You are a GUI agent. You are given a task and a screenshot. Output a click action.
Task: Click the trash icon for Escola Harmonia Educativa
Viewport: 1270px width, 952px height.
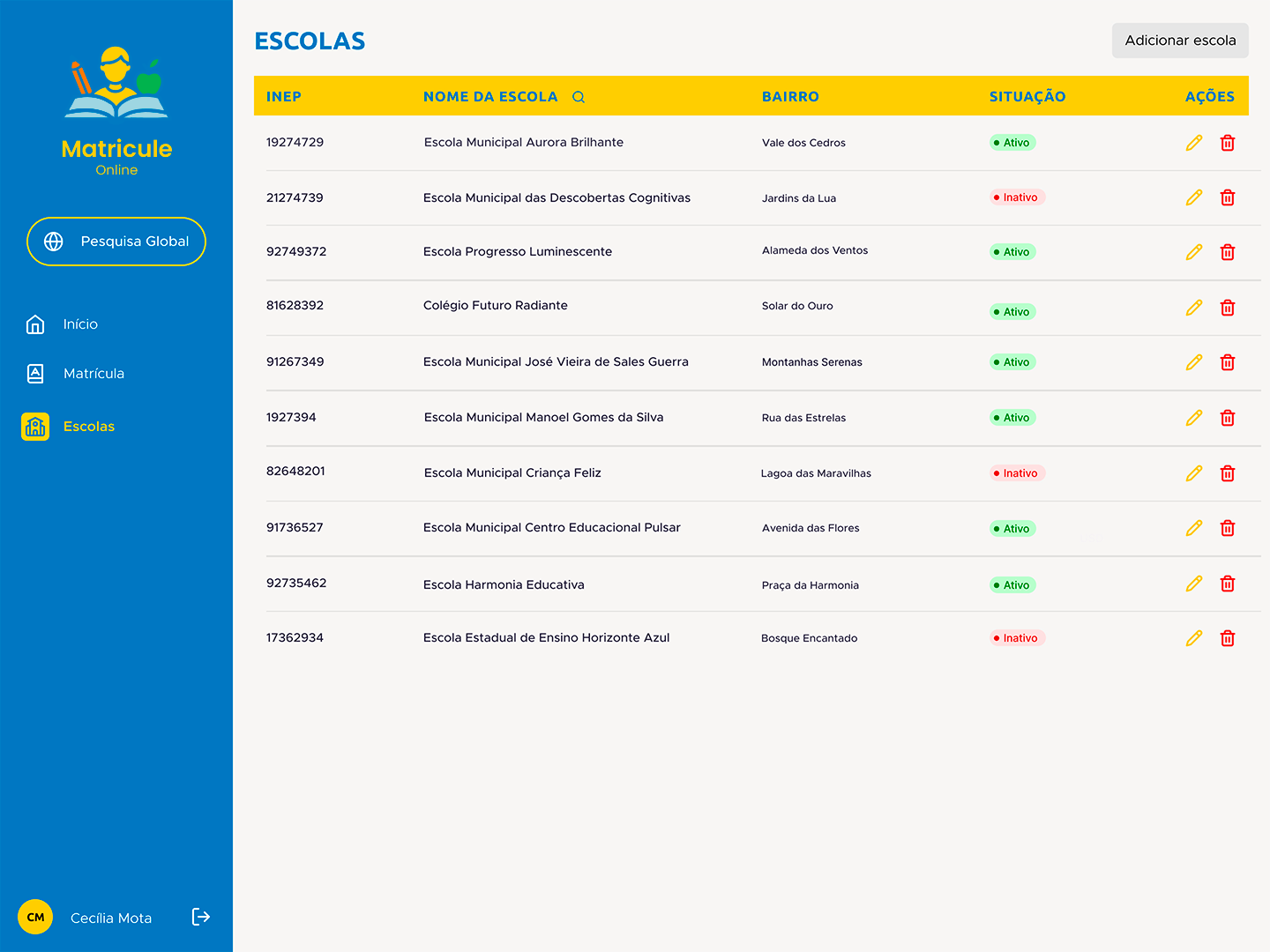(1228, 584)
